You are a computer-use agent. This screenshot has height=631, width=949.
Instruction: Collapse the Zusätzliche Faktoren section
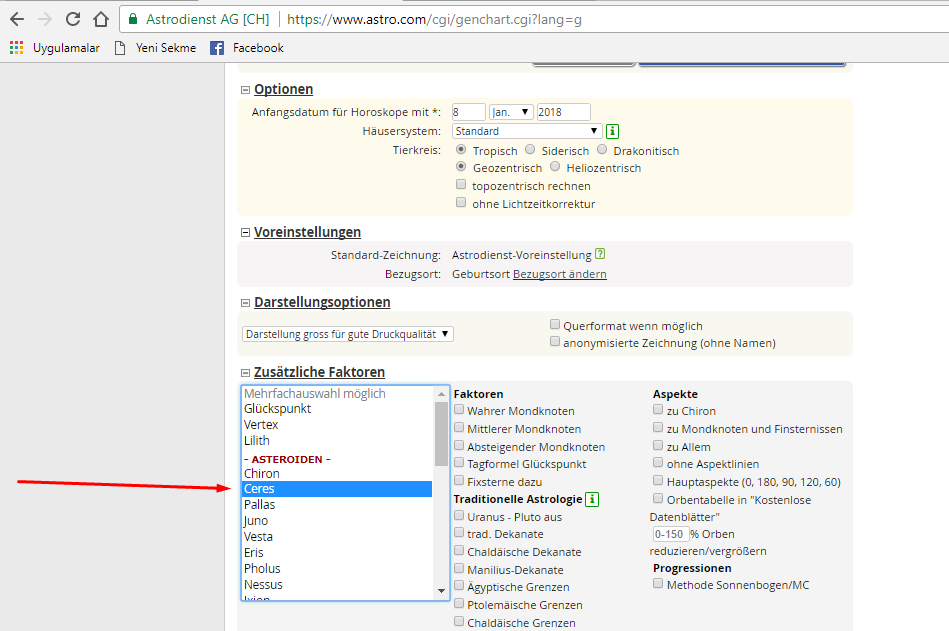coord(245,373)
